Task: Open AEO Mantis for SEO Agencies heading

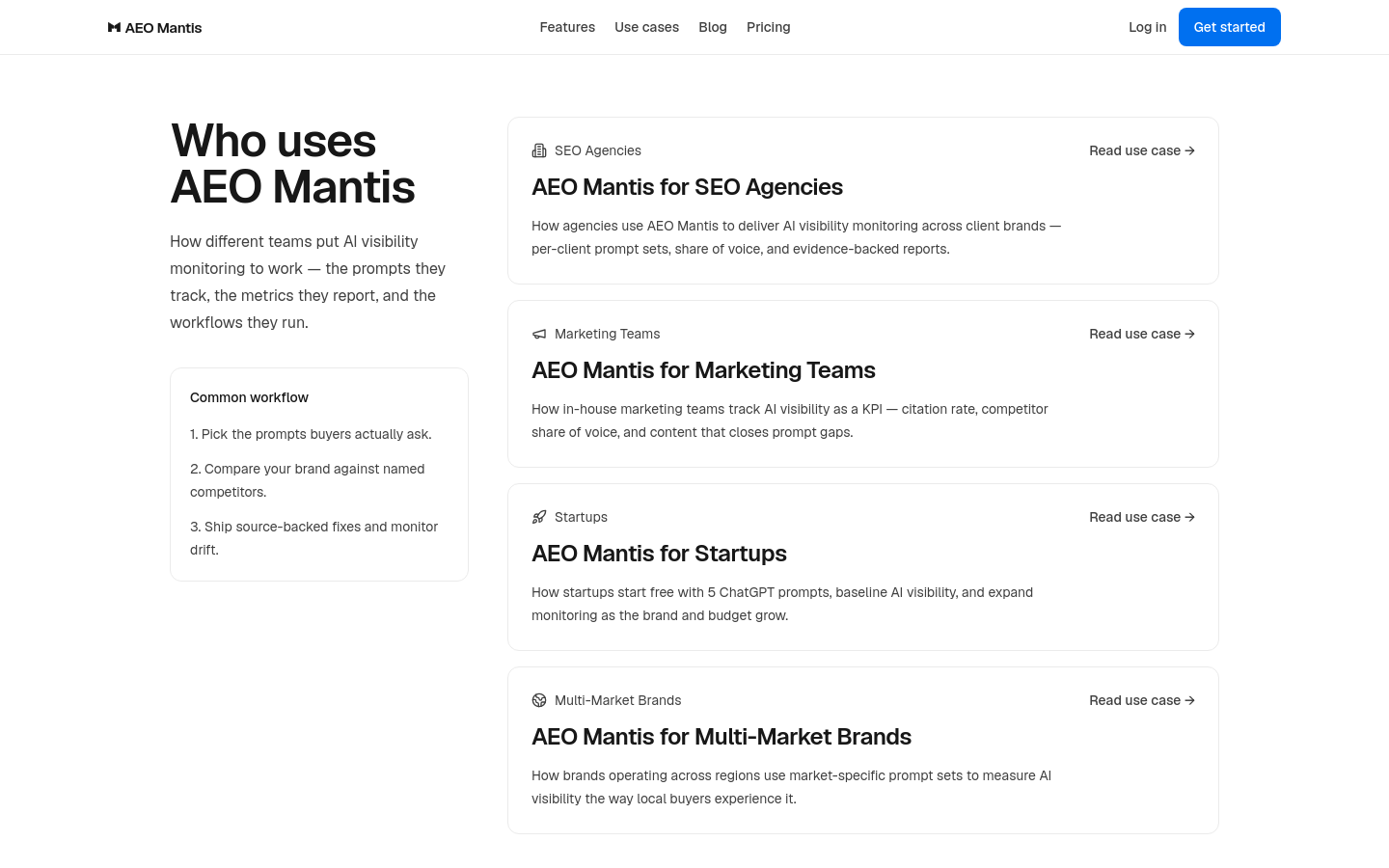Action: point(687,187)
